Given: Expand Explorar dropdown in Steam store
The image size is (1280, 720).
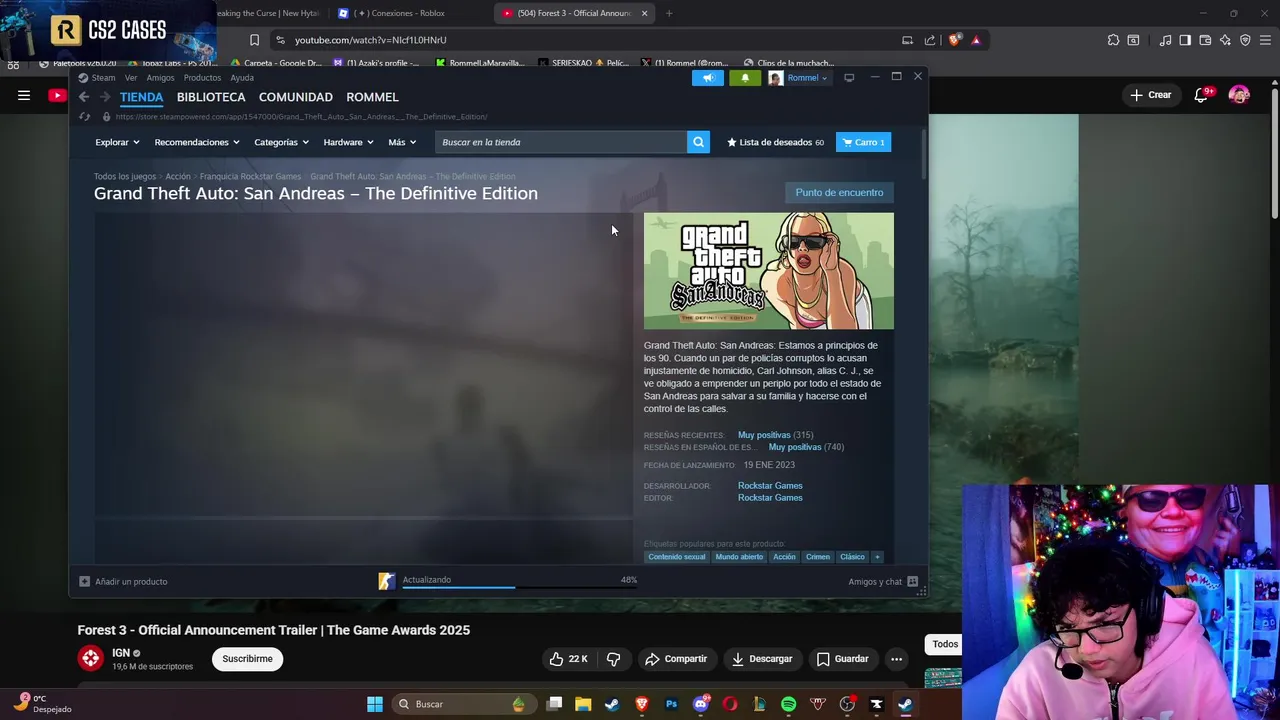Looking at the screenshot, I should coord(117,142).
